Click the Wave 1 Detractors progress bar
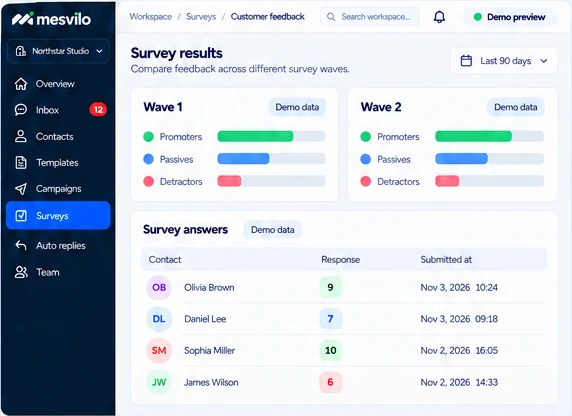This screenshot has height=416, width=572. point(271,181)
